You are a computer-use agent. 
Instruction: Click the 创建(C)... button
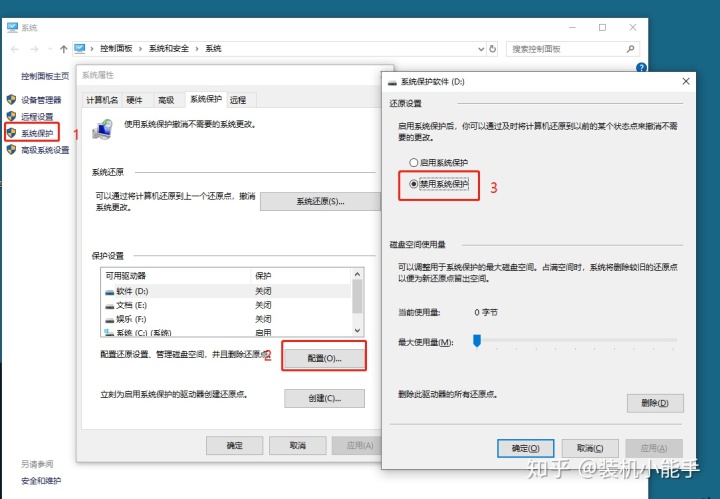coord(325,398)
